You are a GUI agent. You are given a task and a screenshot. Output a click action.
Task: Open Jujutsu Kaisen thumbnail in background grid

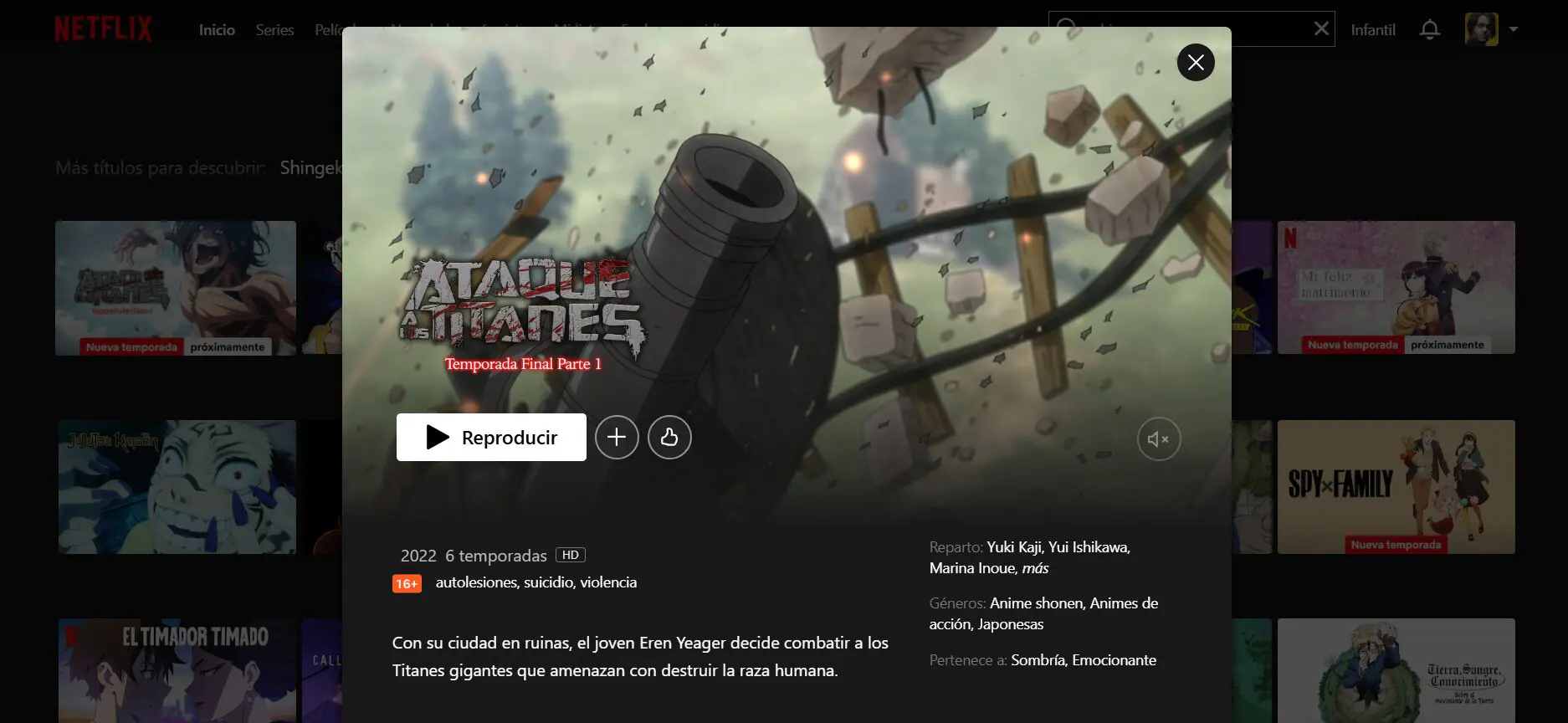click(x=177, y=486)
